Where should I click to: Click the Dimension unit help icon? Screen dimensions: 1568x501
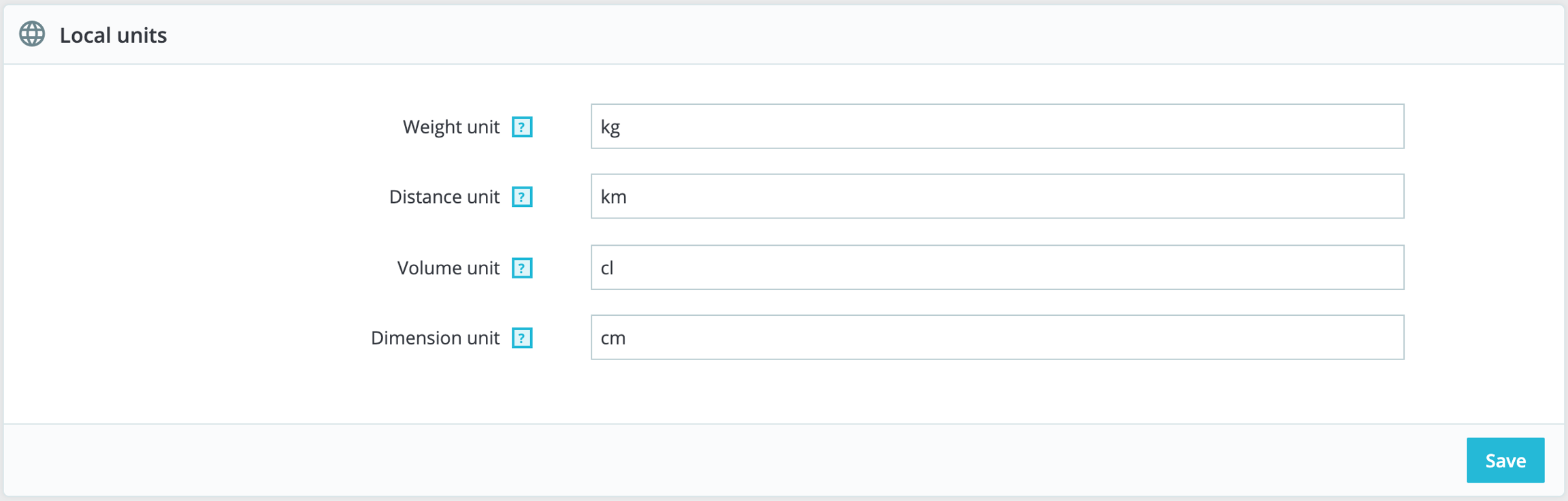(x=522, y=338)
